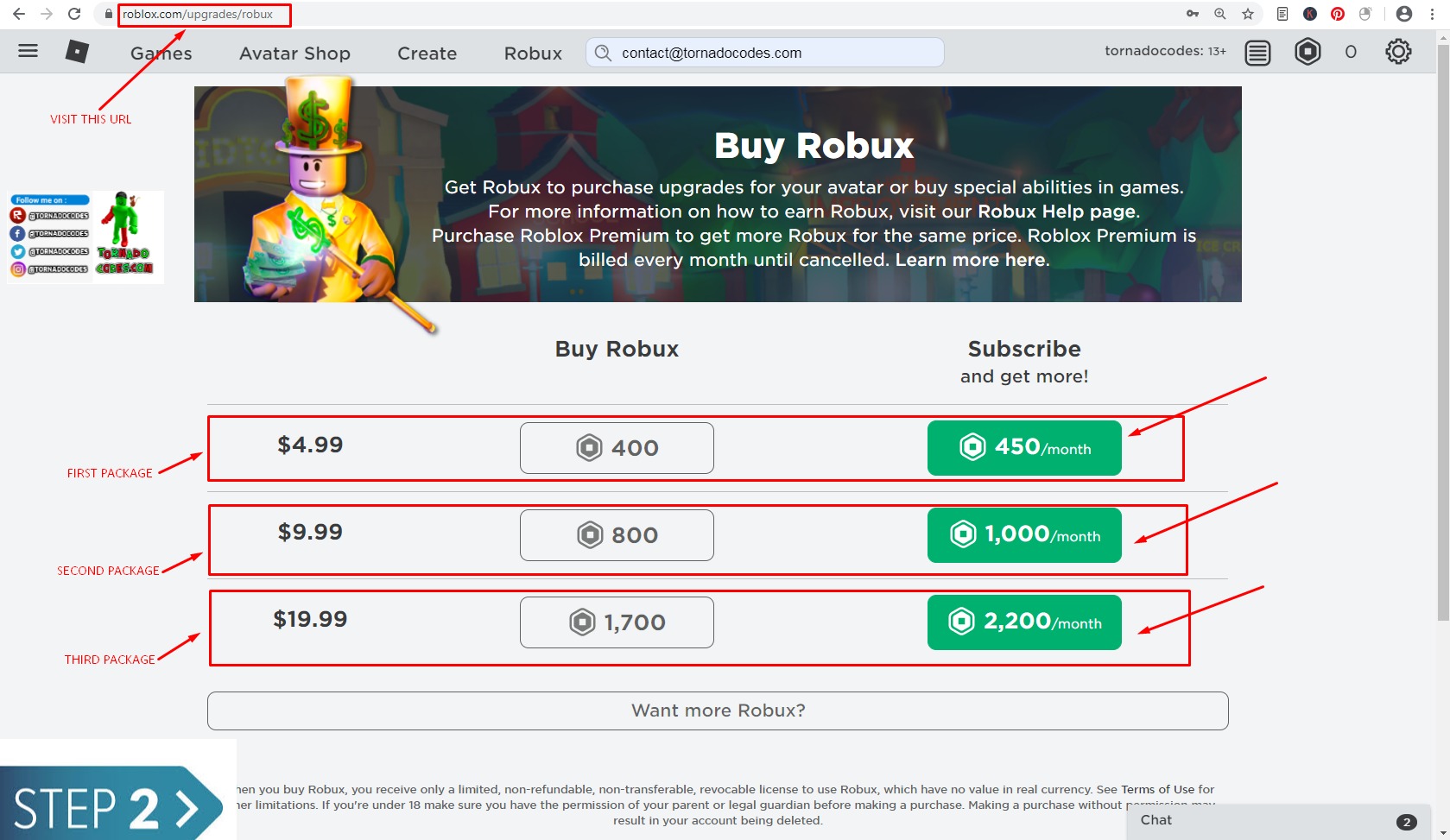The height and width of the screenshot is (840, 1450).
Task: Click the Reddit @tornadocodes icon
Action: 17,215
